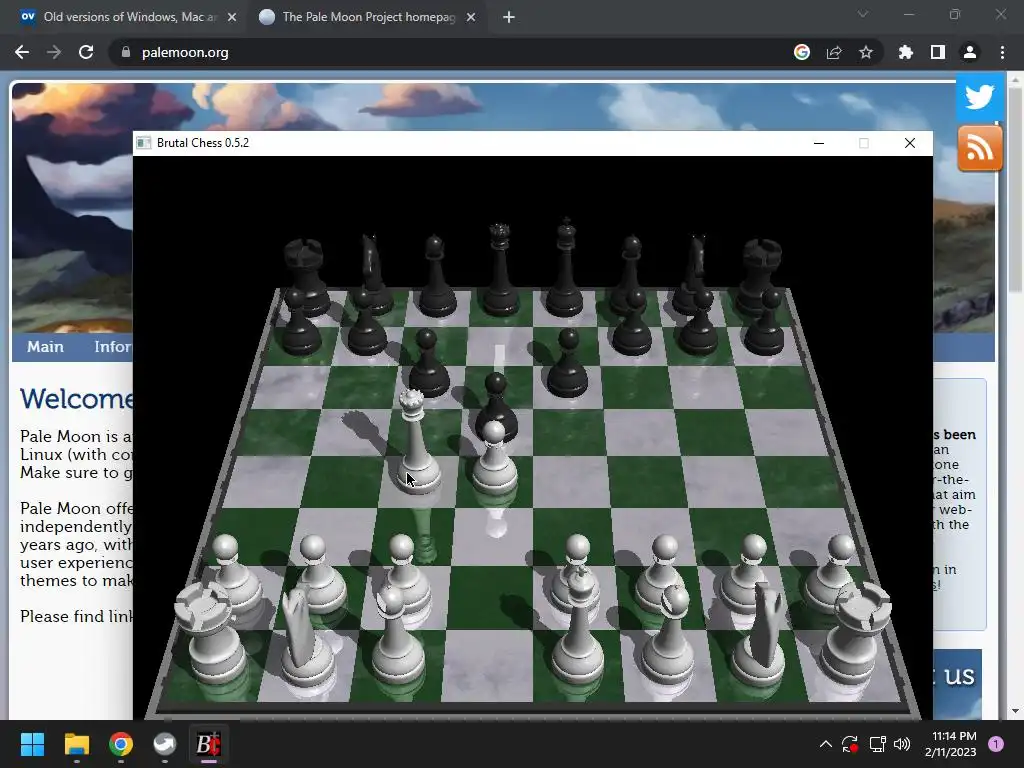The width and height of the screenshot is (1024, 768).
Task: Open tab search chevron in Chrome
Action: [863, 14]
